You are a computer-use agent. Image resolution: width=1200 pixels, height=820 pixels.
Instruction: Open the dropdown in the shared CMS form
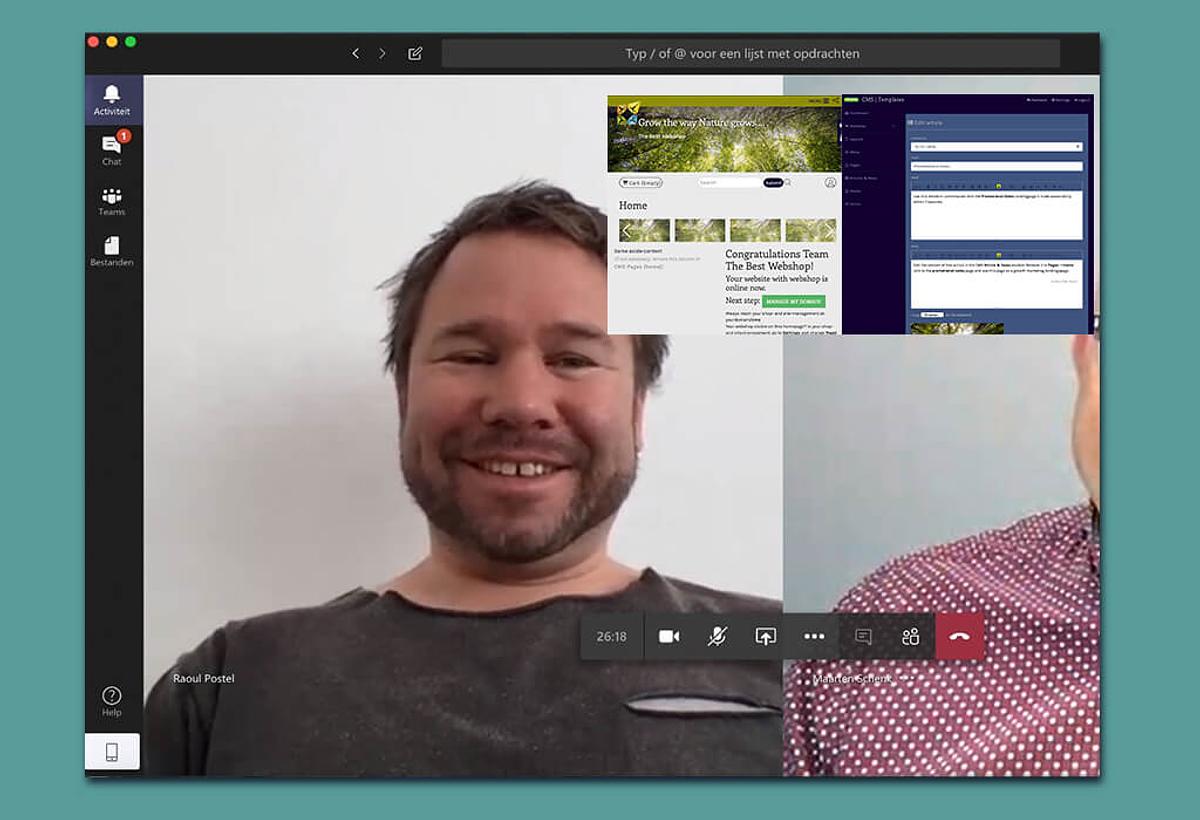995,146
